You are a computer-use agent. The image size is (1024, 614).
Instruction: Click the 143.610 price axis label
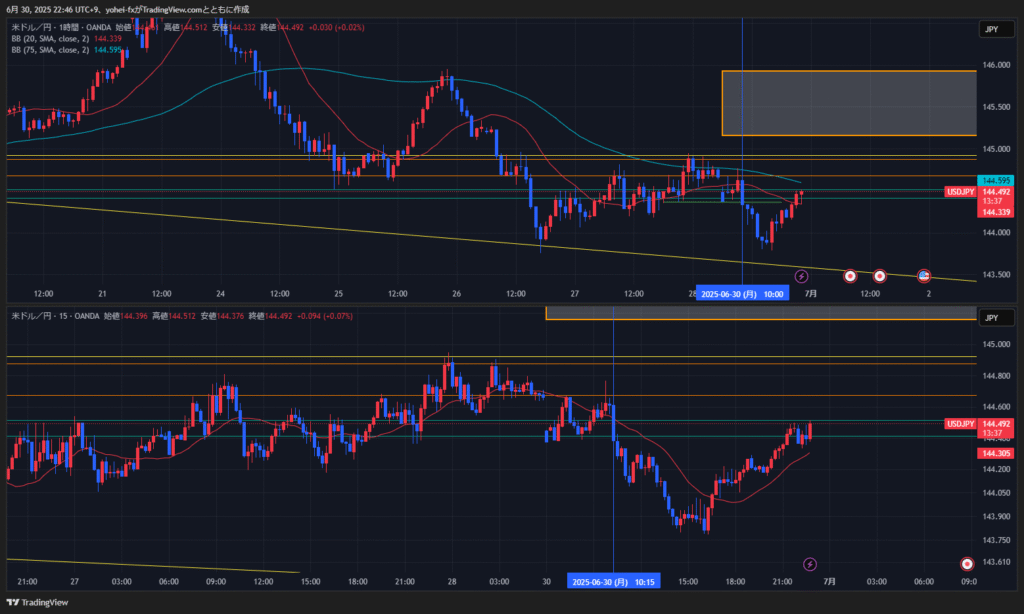[996, 562]
